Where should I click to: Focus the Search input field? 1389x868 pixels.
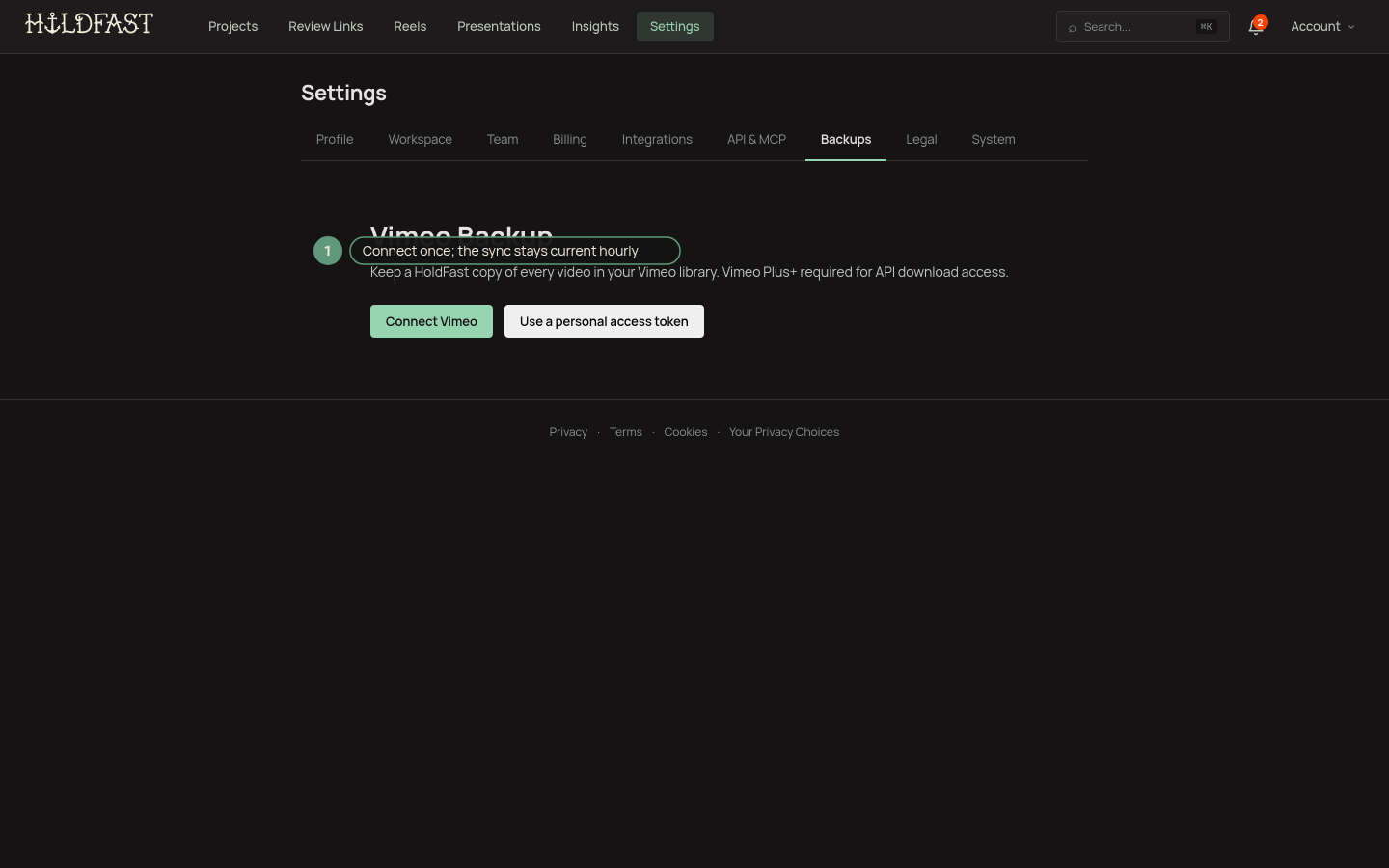(1142, 27)
